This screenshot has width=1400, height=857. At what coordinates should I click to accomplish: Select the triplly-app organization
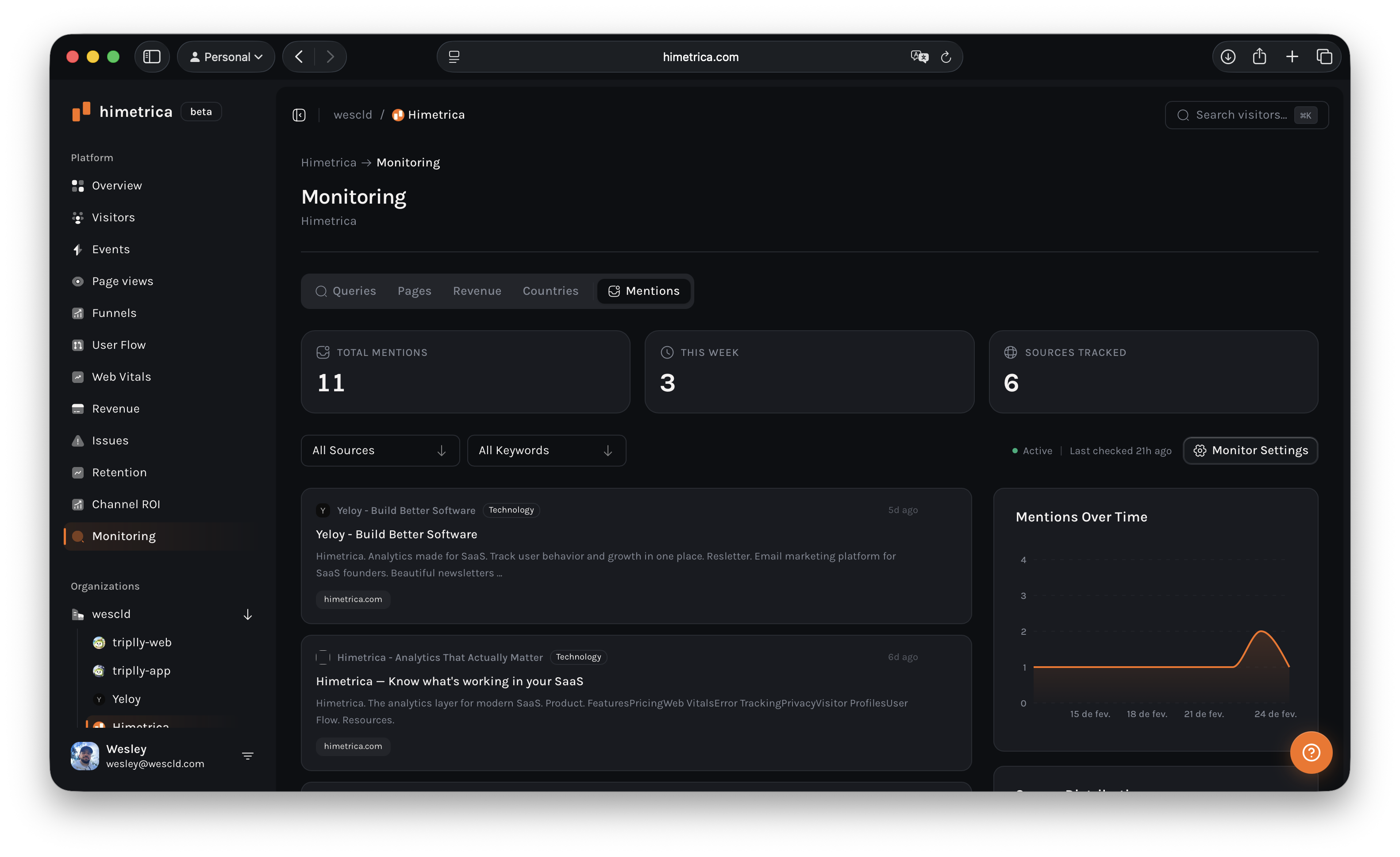(x=141, y=671)
